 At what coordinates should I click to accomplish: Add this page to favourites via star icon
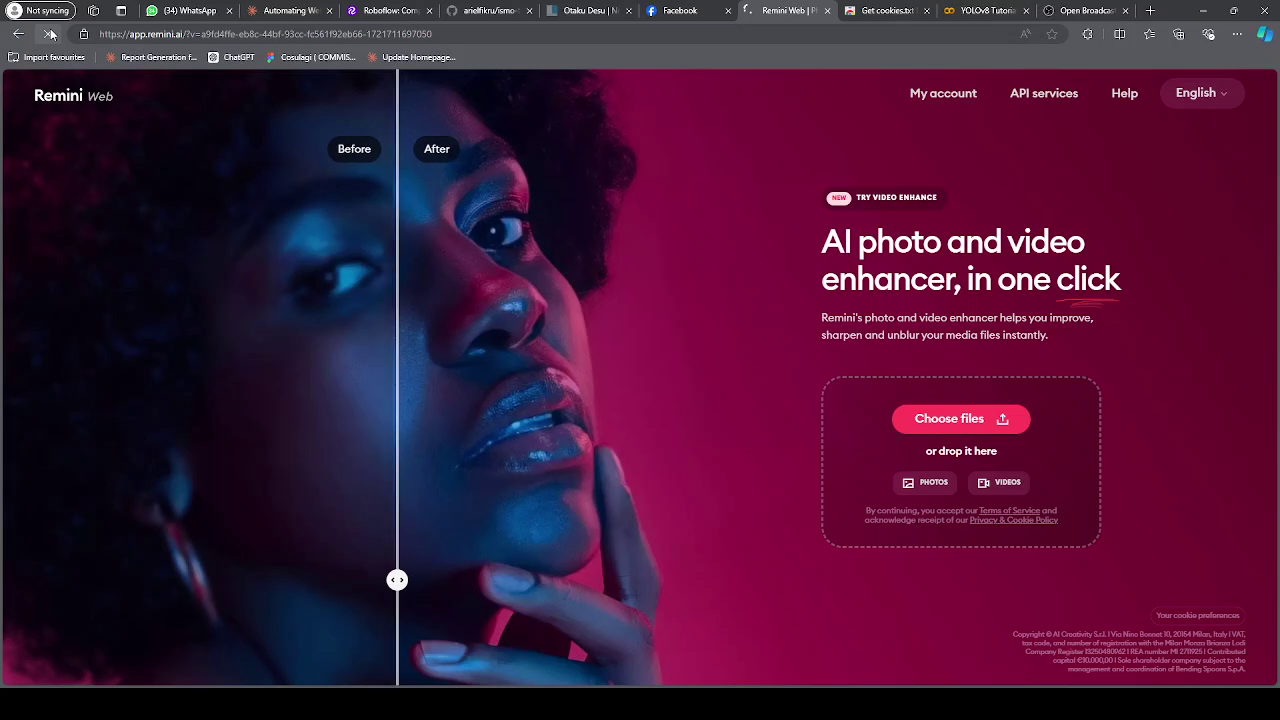click(x=1051, y=33)
